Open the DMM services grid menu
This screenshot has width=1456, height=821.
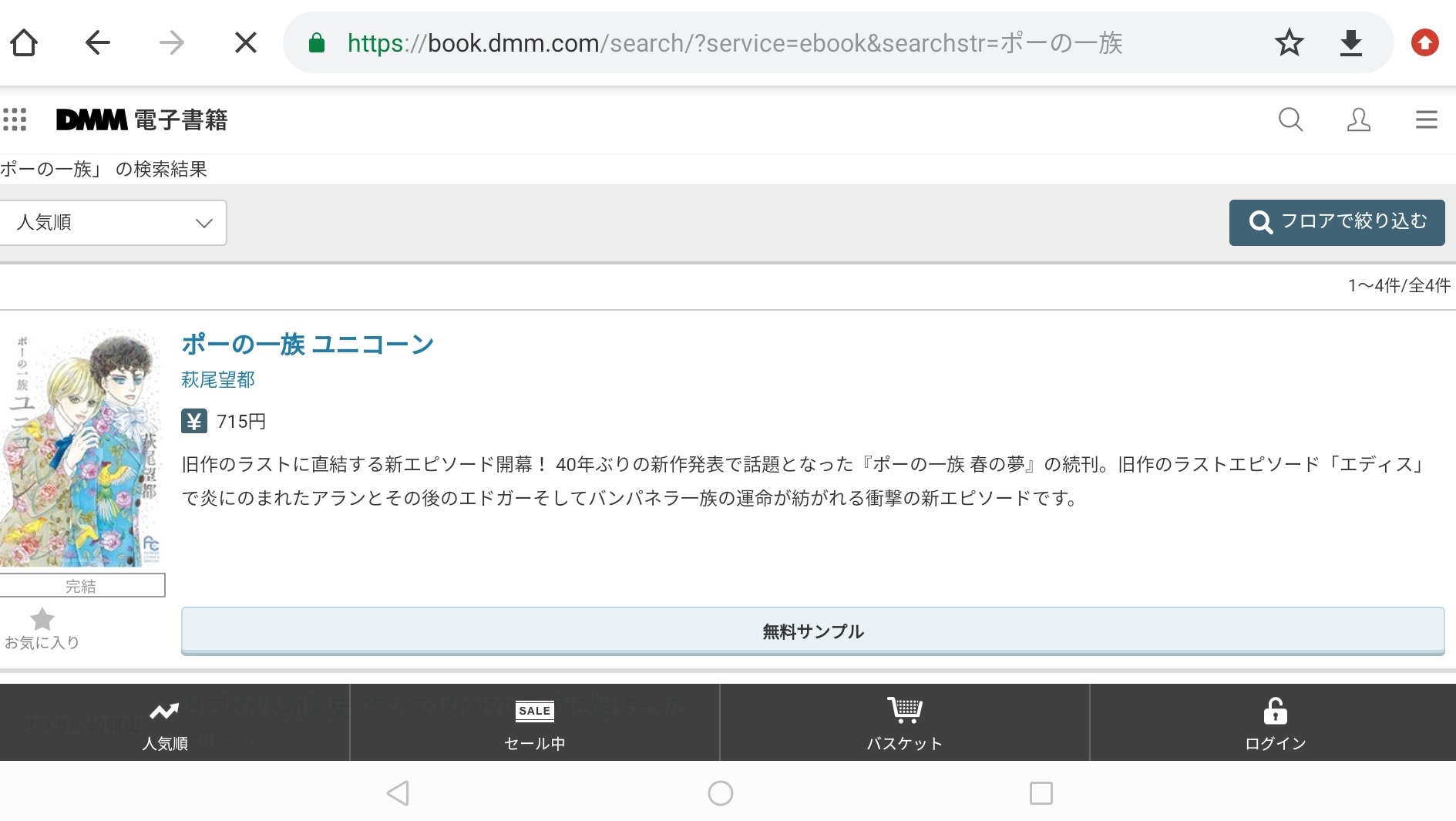[15, 119]
